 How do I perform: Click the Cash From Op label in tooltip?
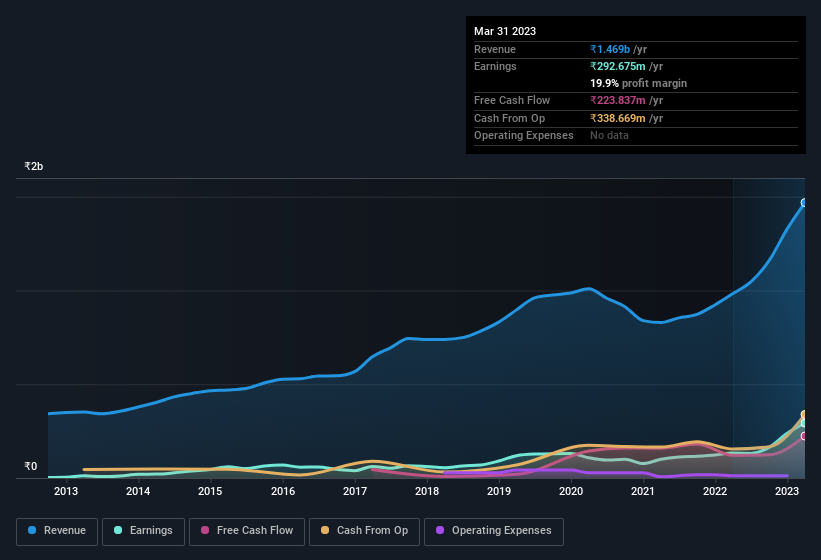tap(509, 118)
